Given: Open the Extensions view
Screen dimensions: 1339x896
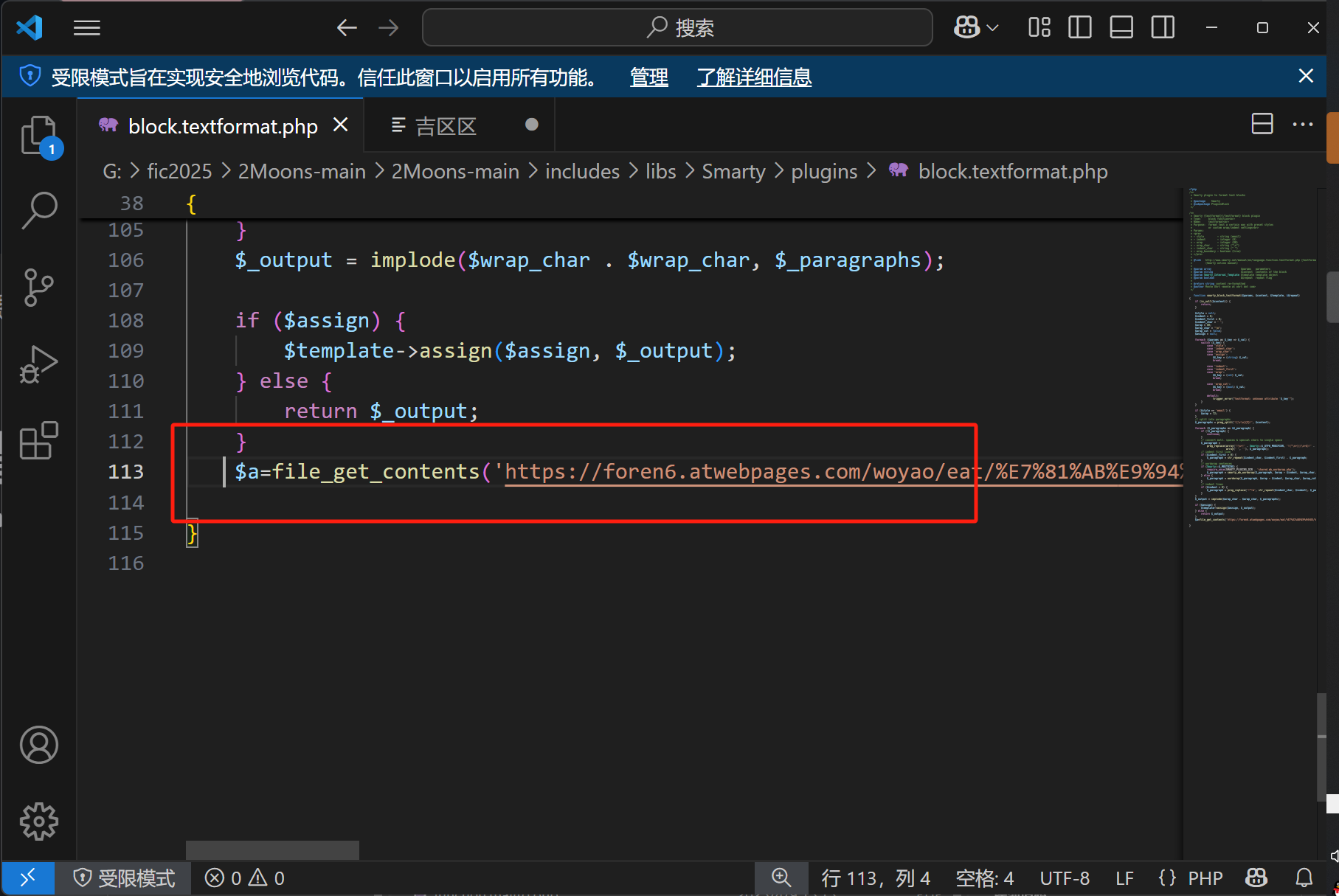Looking at the screenshot, I should click(39, 441).
